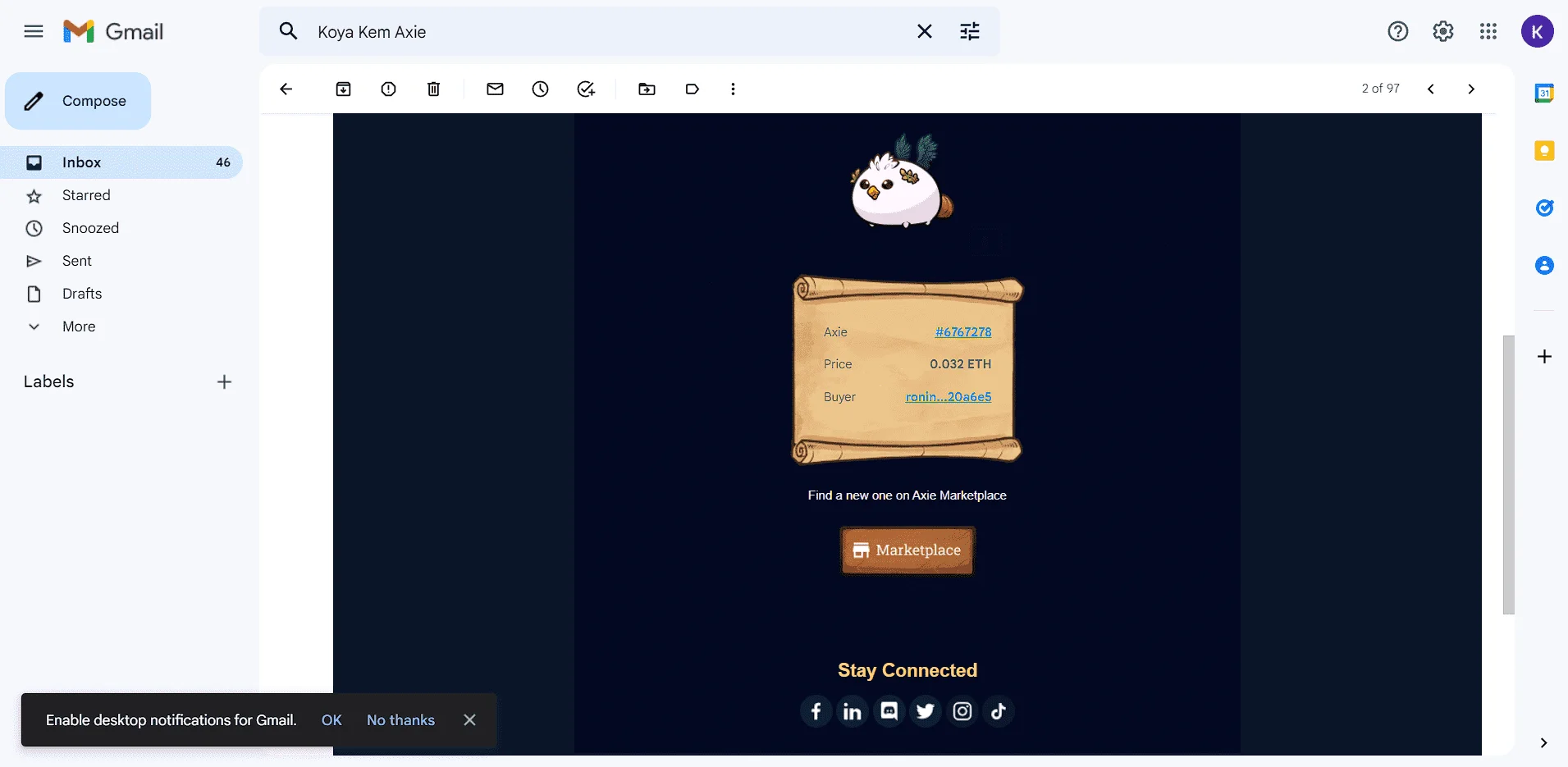The width and height of the screenshot is (1568, 767).
Task: Open the Twitter social icon
Action: [926, 711]
